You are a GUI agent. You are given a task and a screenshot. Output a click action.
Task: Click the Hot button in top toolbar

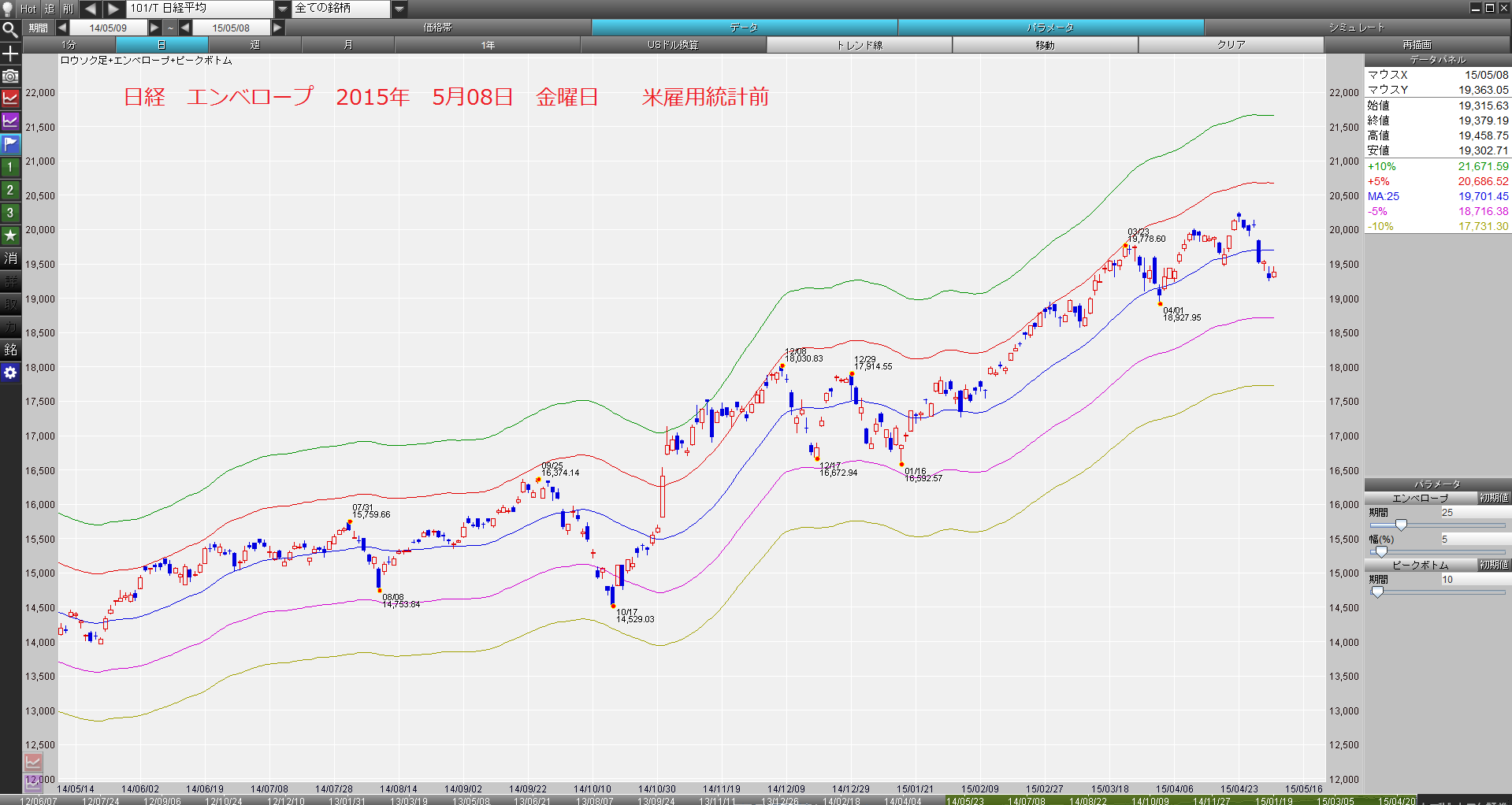pyautogui.click(x=28, y=9)
